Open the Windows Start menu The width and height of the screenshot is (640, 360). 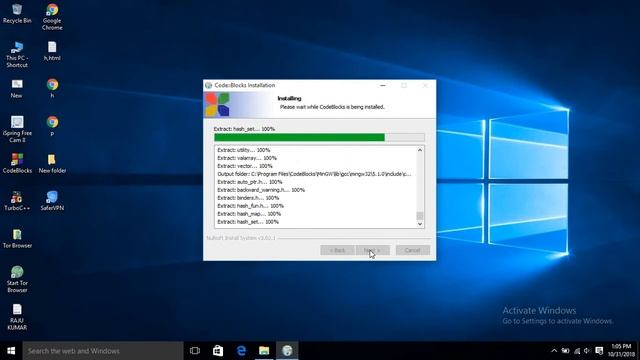coord(11,351)
